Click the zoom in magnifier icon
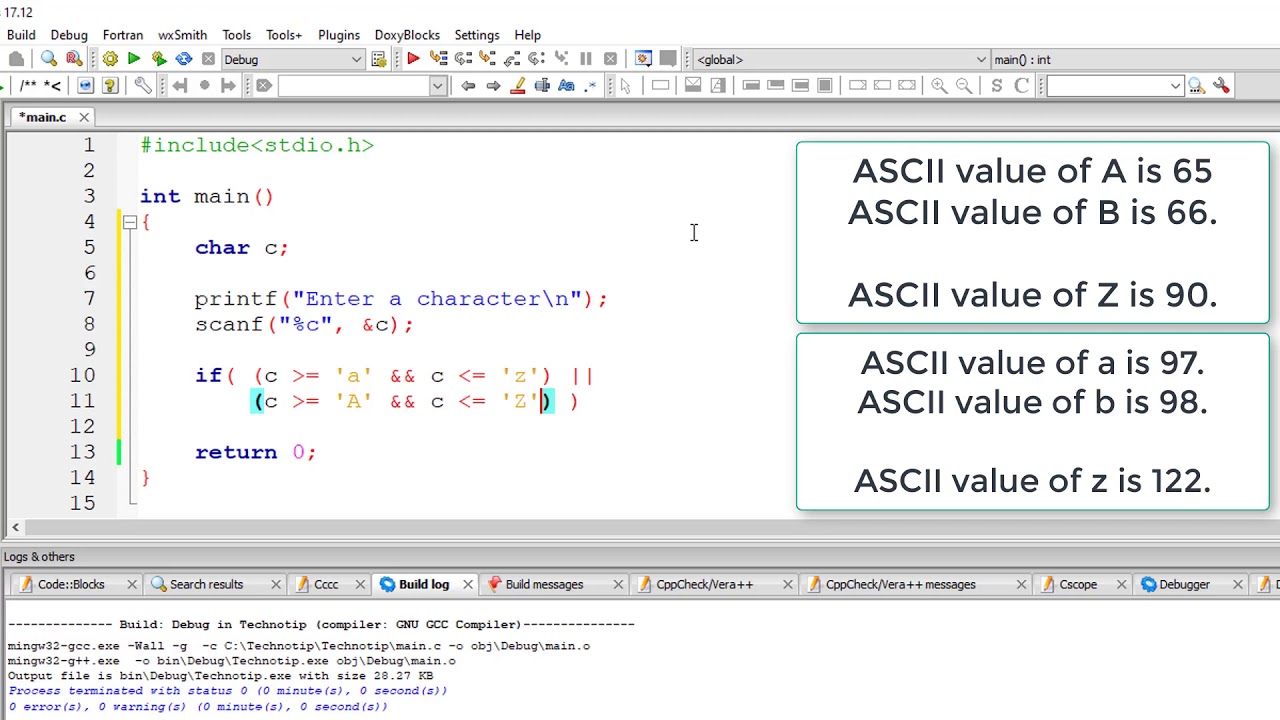1280x720 pixels. [x=939, y=86]
